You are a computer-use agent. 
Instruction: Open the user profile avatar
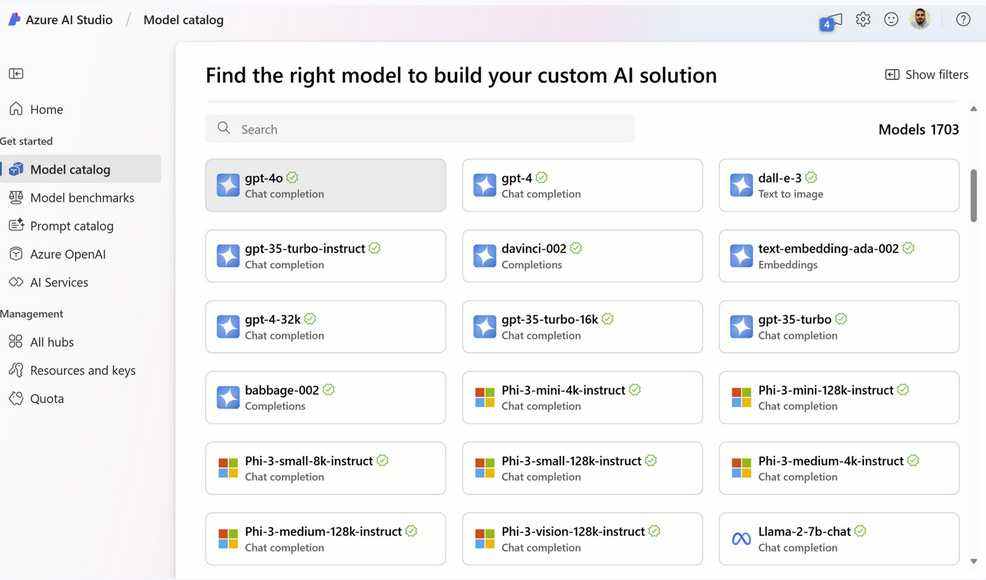[x=920, y=19]
